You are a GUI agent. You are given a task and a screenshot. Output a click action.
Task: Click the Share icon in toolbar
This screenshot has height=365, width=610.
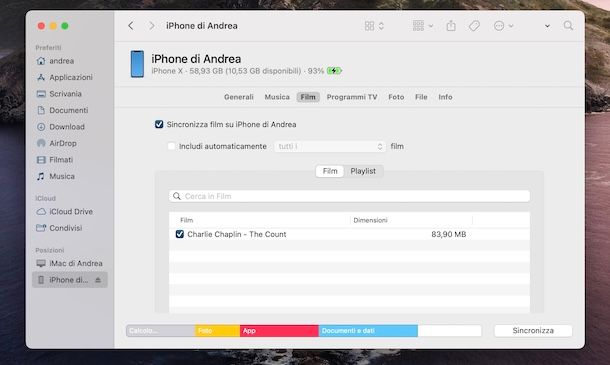451,26
